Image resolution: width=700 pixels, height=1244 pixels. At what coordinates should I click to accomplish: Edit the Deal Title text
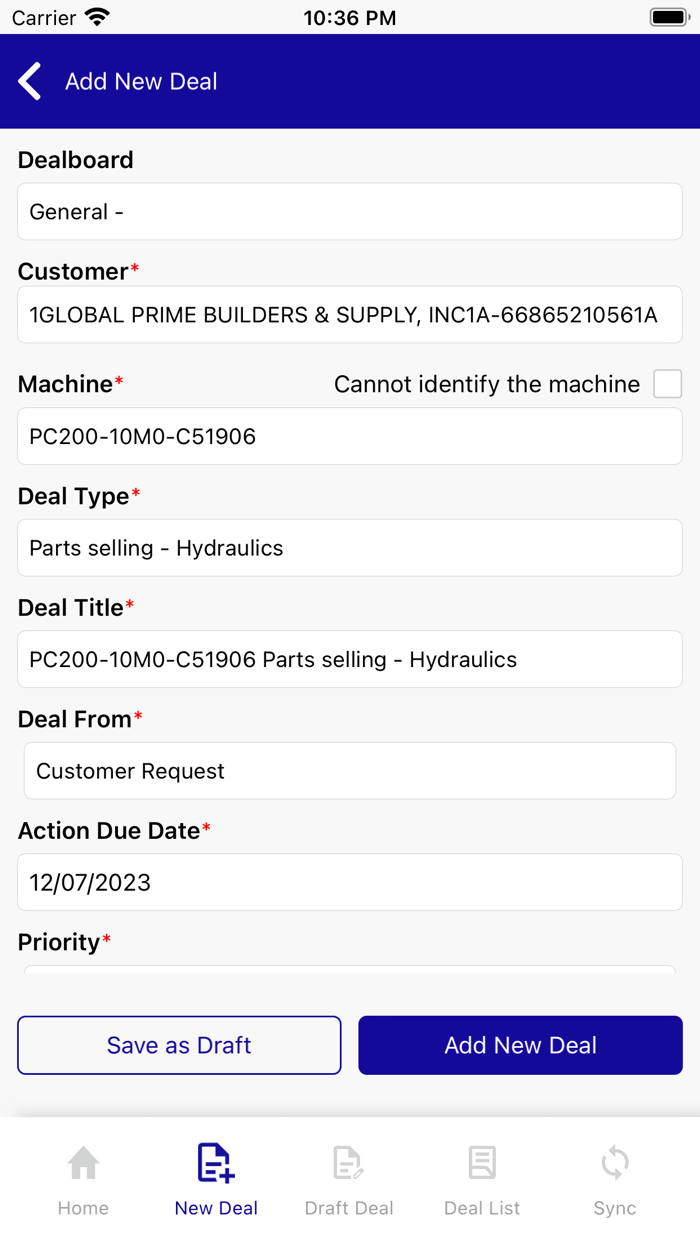click(x=349, y=659)
